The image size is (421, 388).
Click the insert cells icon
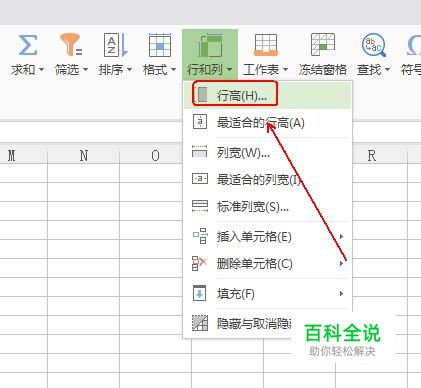(200, 236)
